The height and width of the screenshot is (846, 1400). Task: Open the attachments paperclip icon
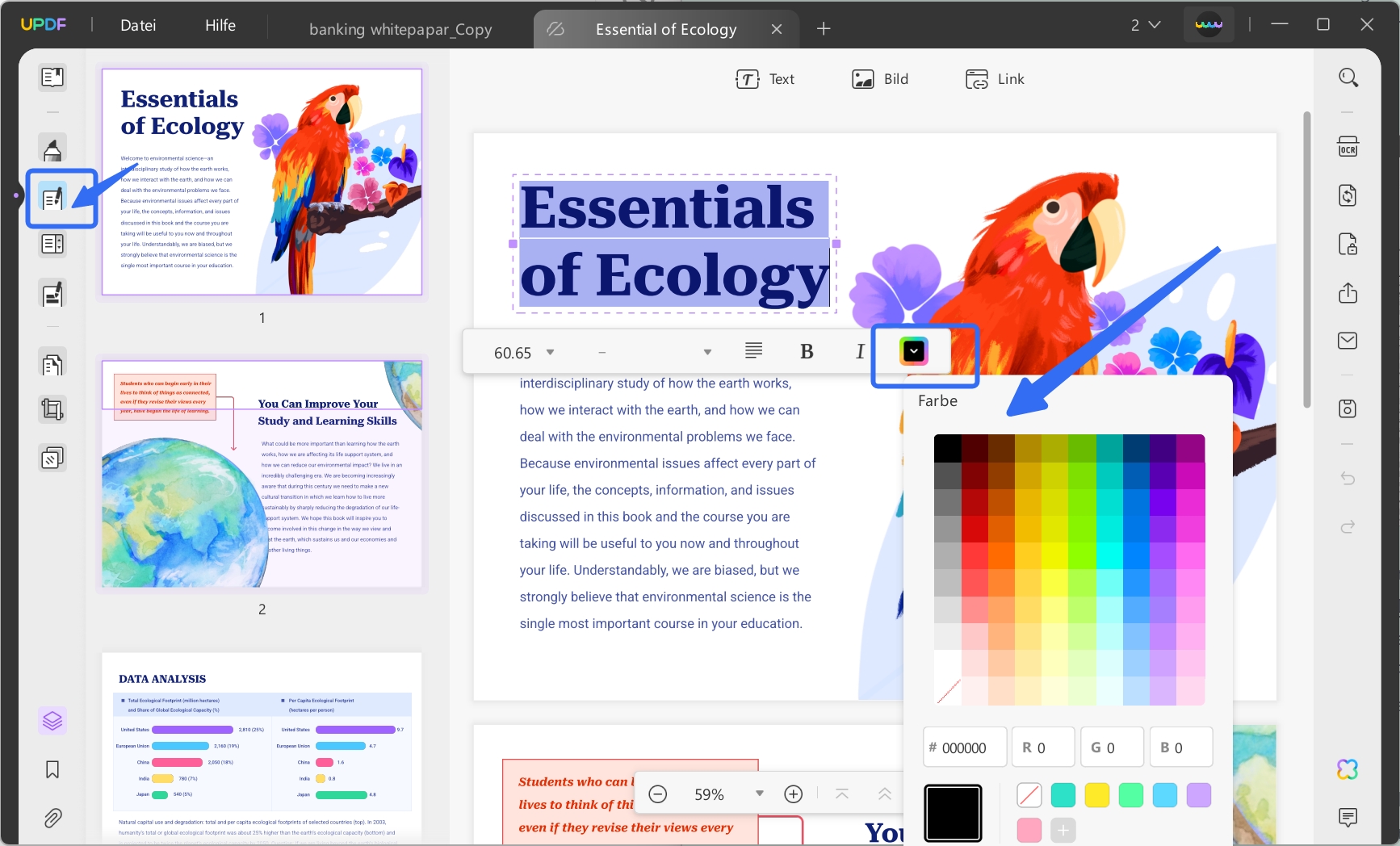52,818
